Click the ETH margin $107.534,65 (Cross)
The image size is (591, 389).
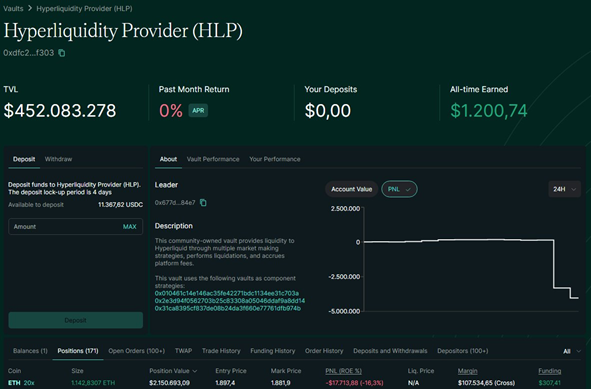coord(486,383)
